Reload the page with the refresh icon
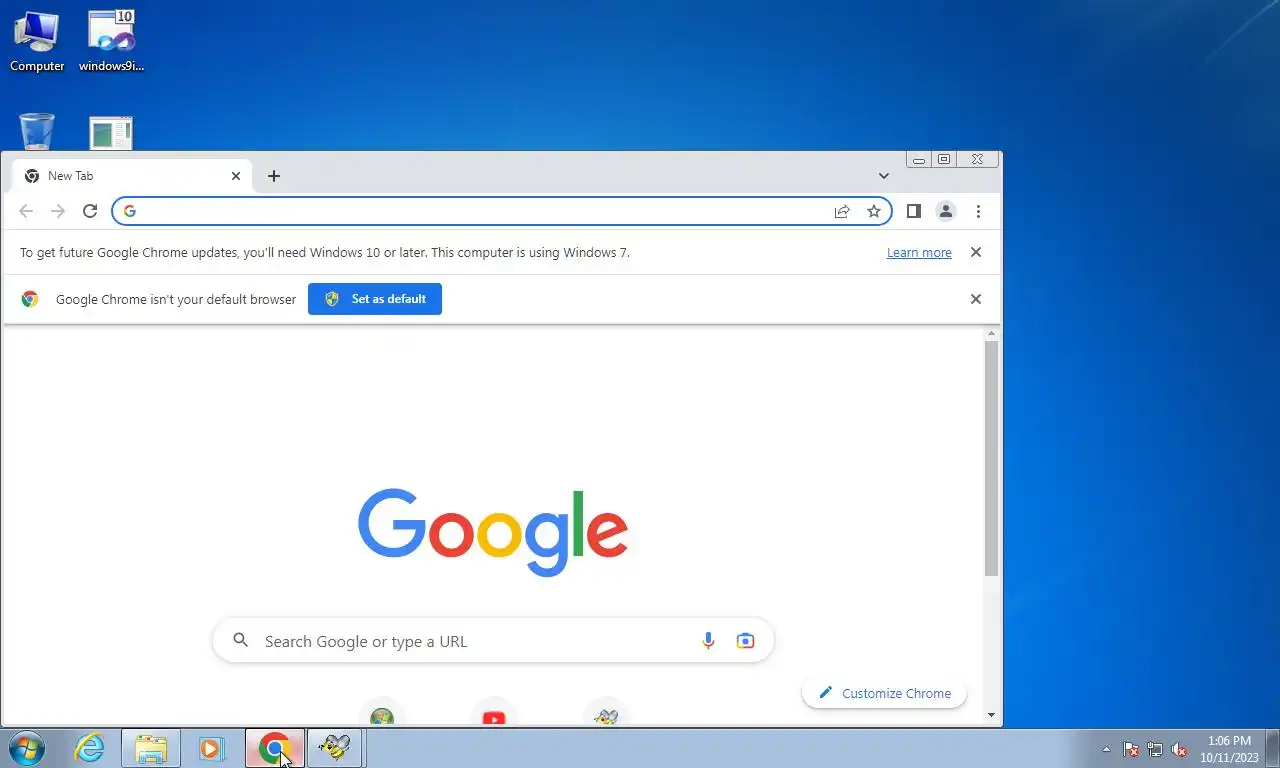Screen dimensions: 1280x768 (x=90, y=211)
